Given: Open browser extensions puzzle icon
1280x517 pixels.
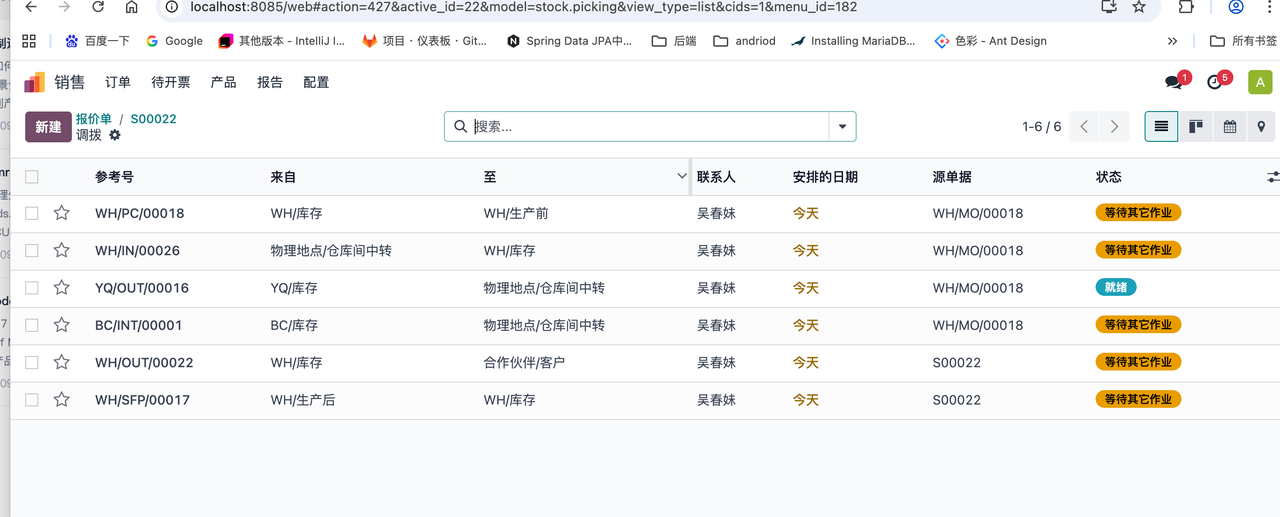Looking at the screenshot, I should pyautogui.click(x=1186, y=7).
